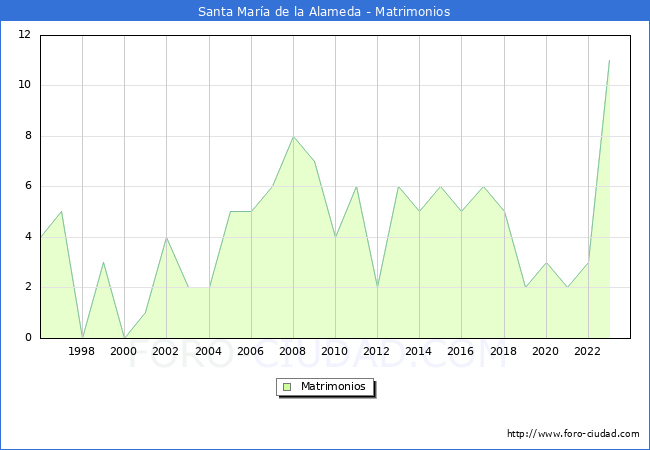Click the y-axis label 0
This screenshot has width=650, height=450.
click(x=28, y=338)
